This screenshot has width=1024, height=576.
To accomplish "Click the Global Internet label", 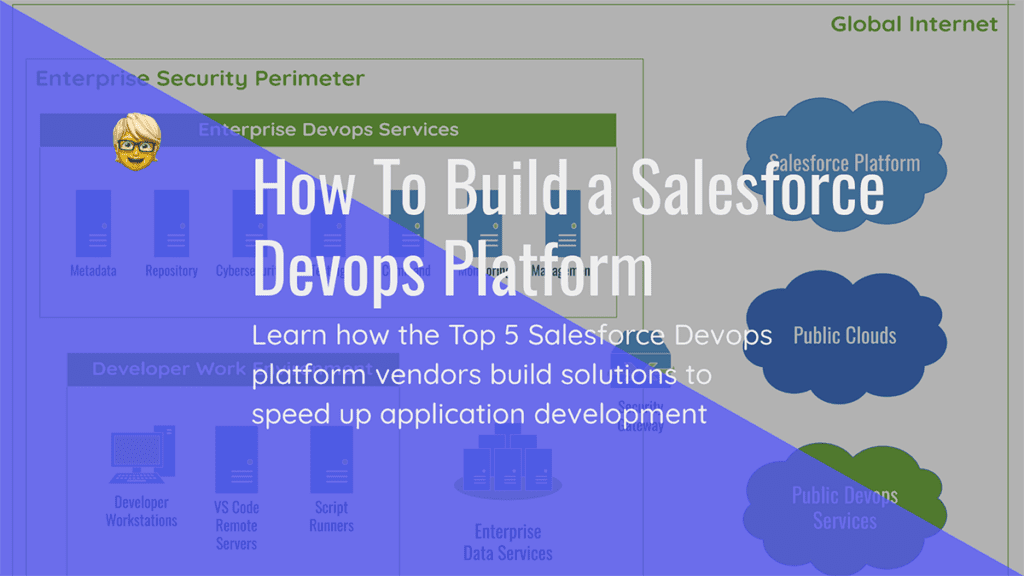I will point(914,24).
